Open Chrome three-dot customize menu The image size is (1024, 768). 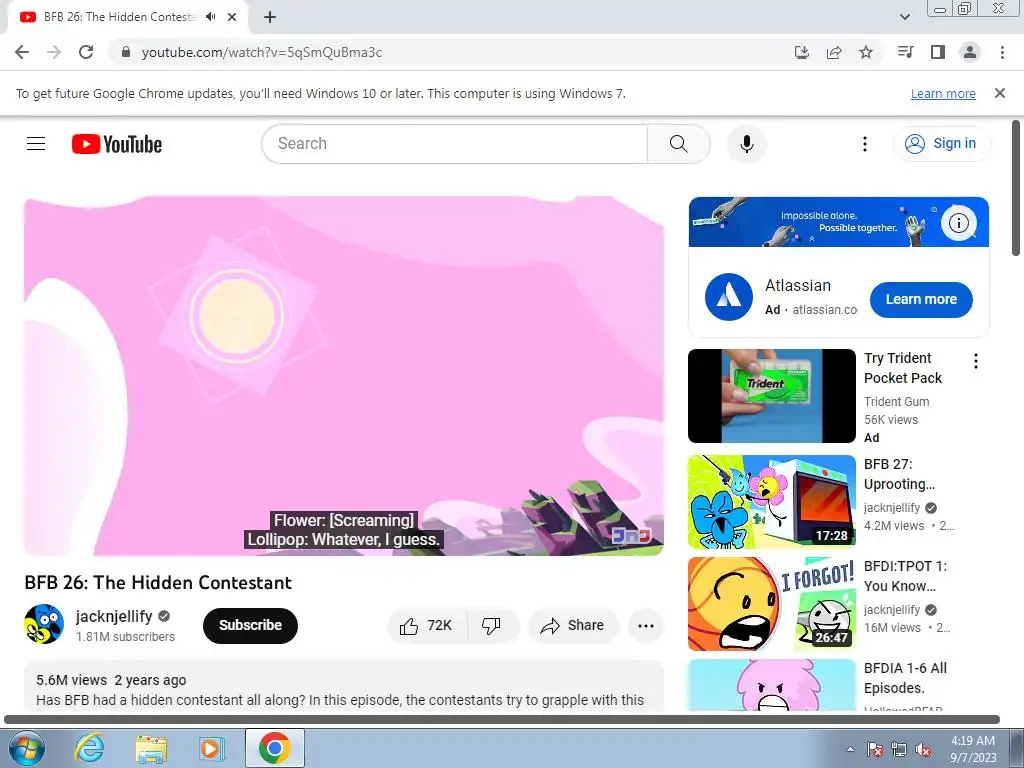pyautogui.click(x=1002, y=52)
